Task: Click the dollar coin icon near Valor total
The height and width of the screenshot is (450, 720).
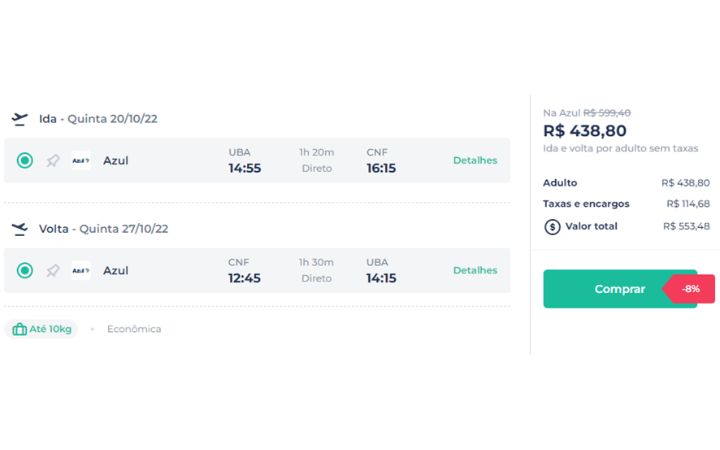Action: (552, 227)
